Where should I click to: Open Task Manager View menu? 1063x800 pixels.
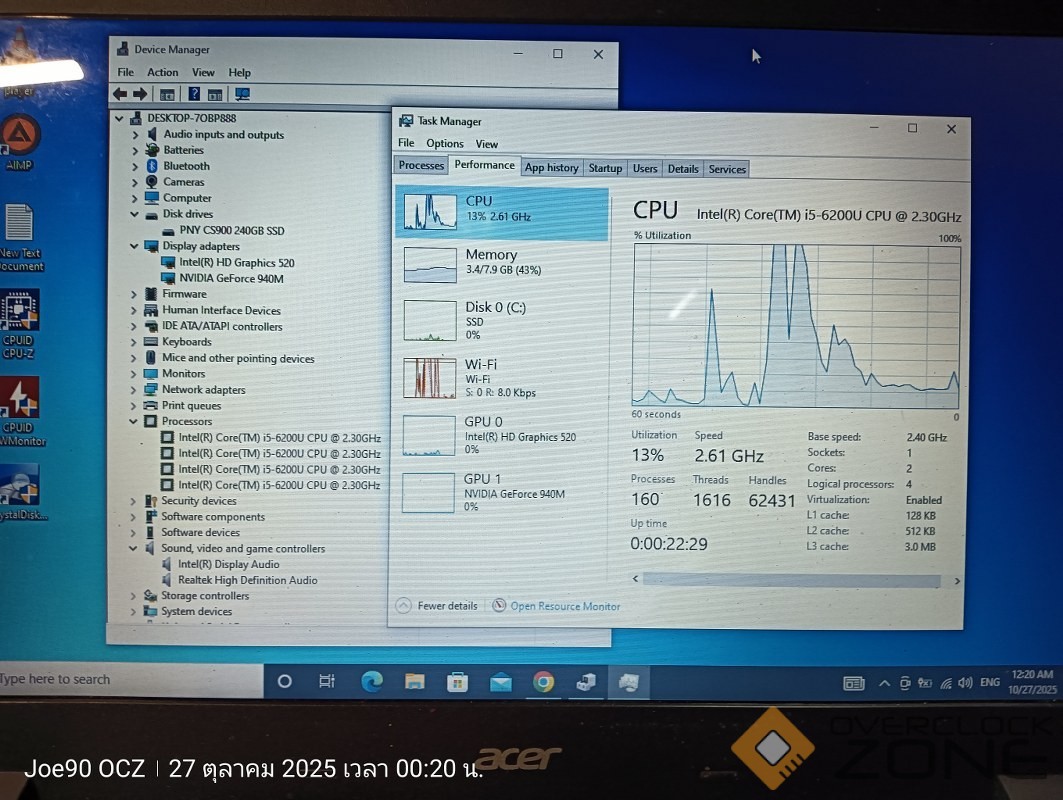click(487, 144)
